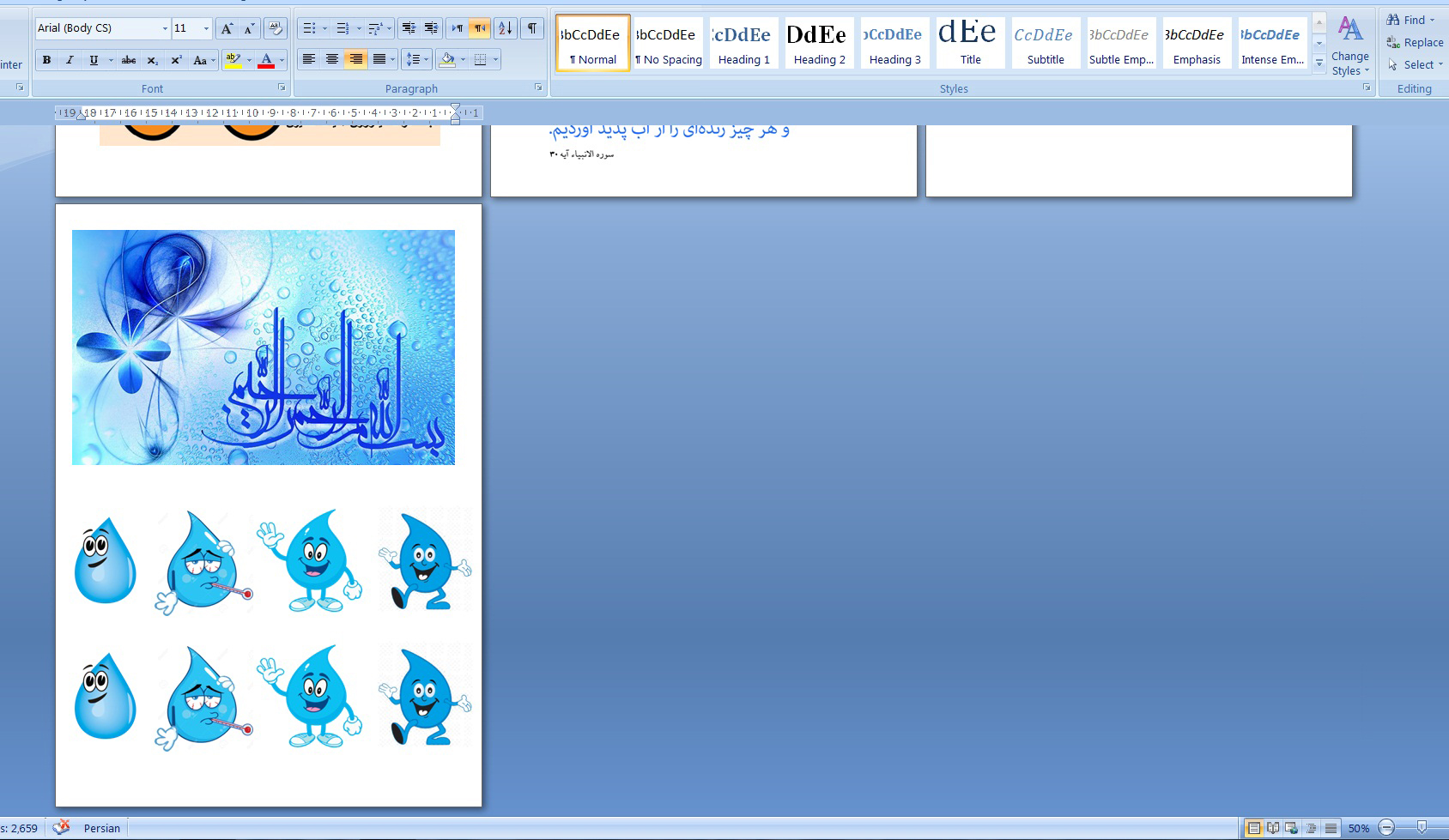Open the font name dropdown
The width and height of the screenshot is (1449, 840).
[165, 28]
